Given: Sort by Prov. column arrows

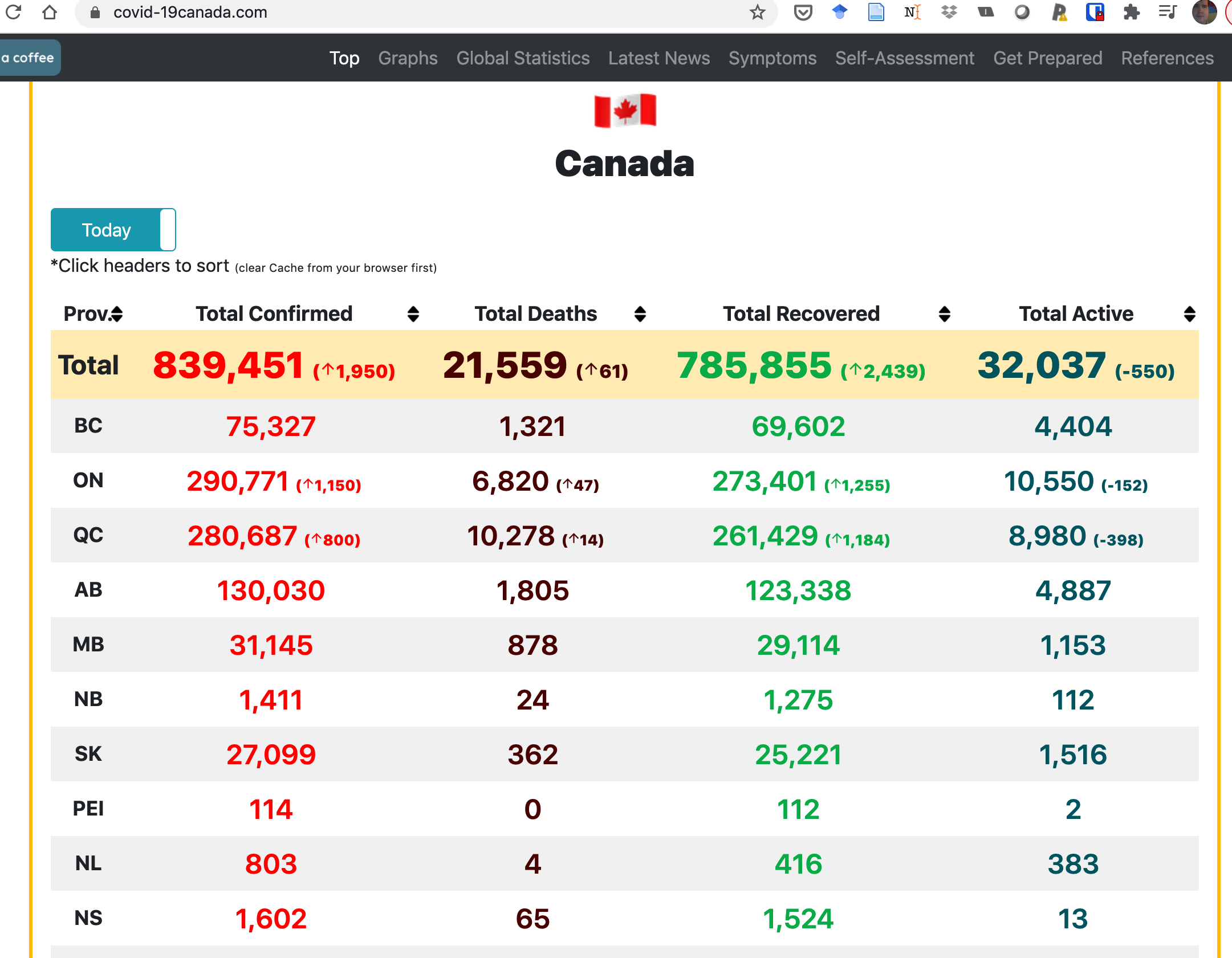Looking at the screenshot, I should point(117,314).
